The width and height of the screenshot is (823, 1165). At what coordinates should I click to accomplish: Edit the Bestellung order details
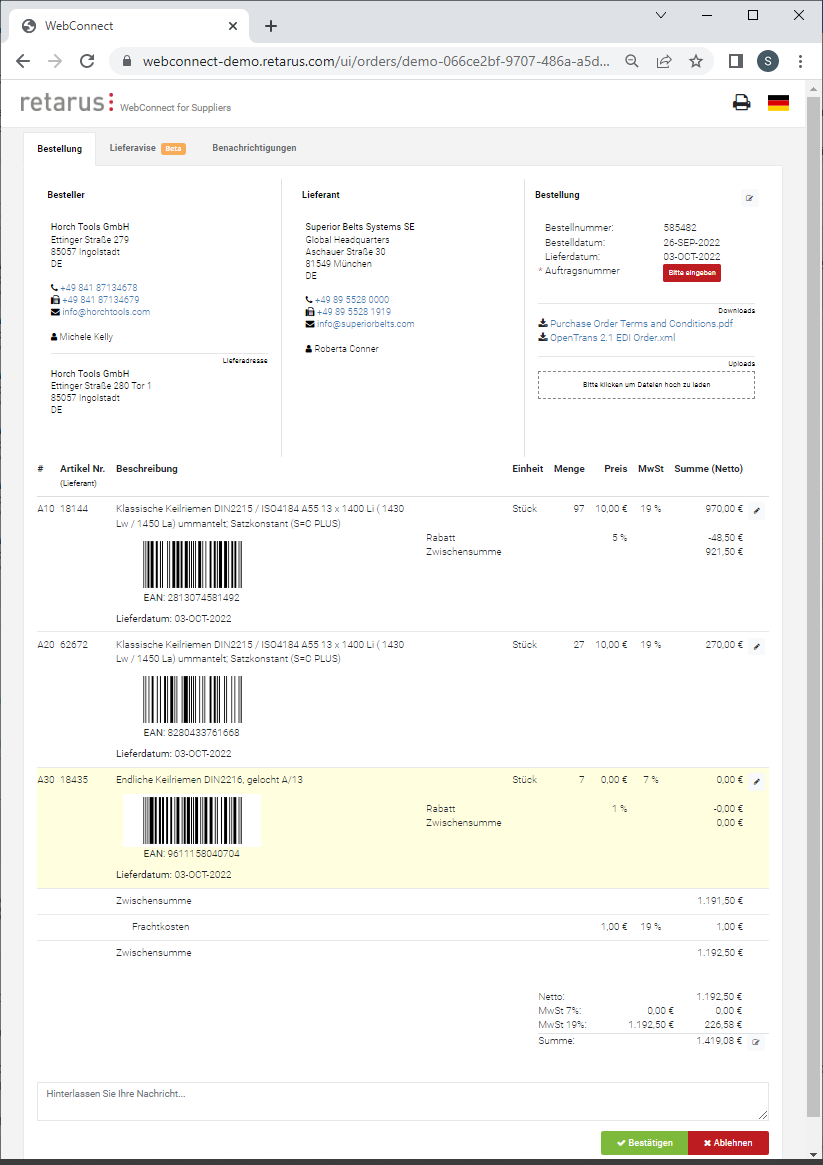pos(749,198)
